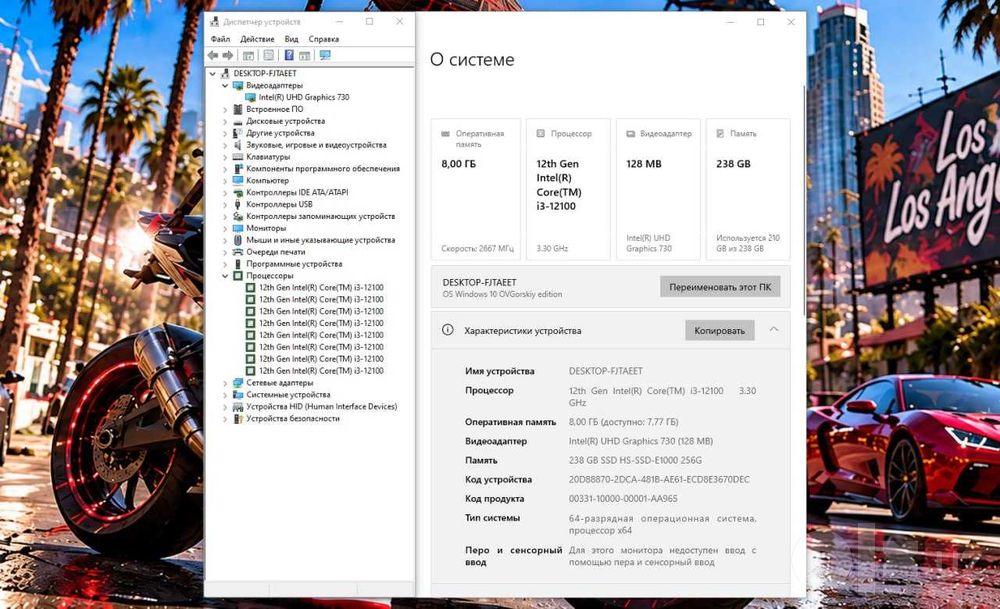The width and height of the screenshot is (1000, 609).
Task: Click the Клавиатуры keyboard icon
Action: tap(238, 157)
